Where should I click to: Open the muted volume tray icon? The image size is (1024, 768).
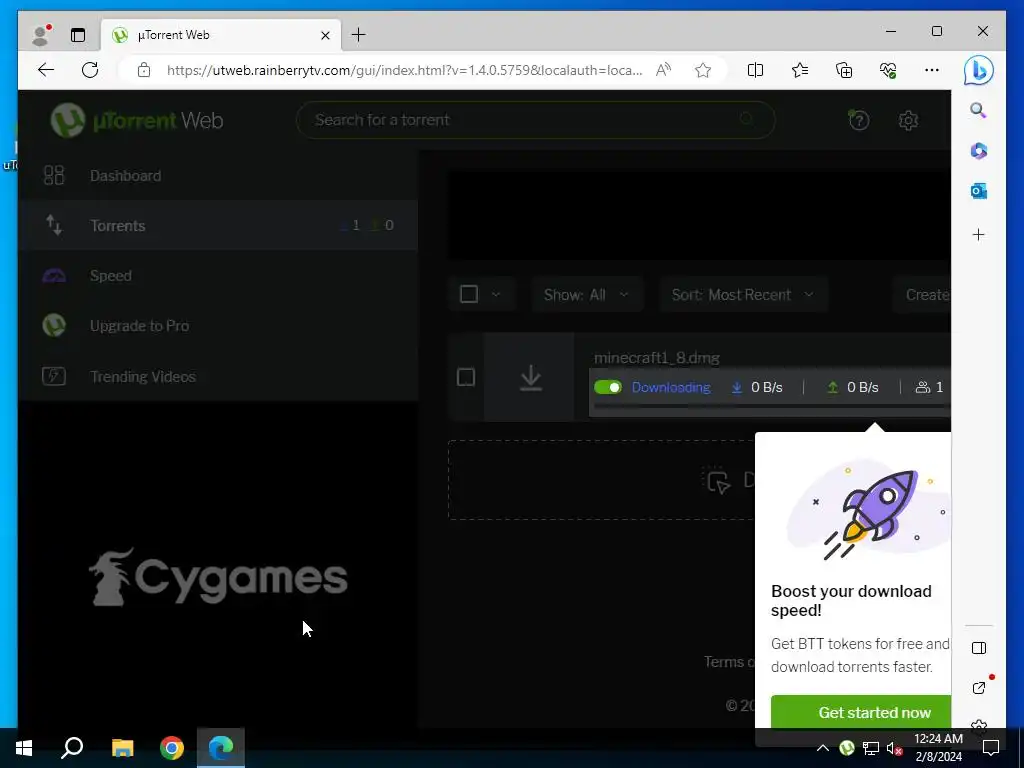click(894, 748)
